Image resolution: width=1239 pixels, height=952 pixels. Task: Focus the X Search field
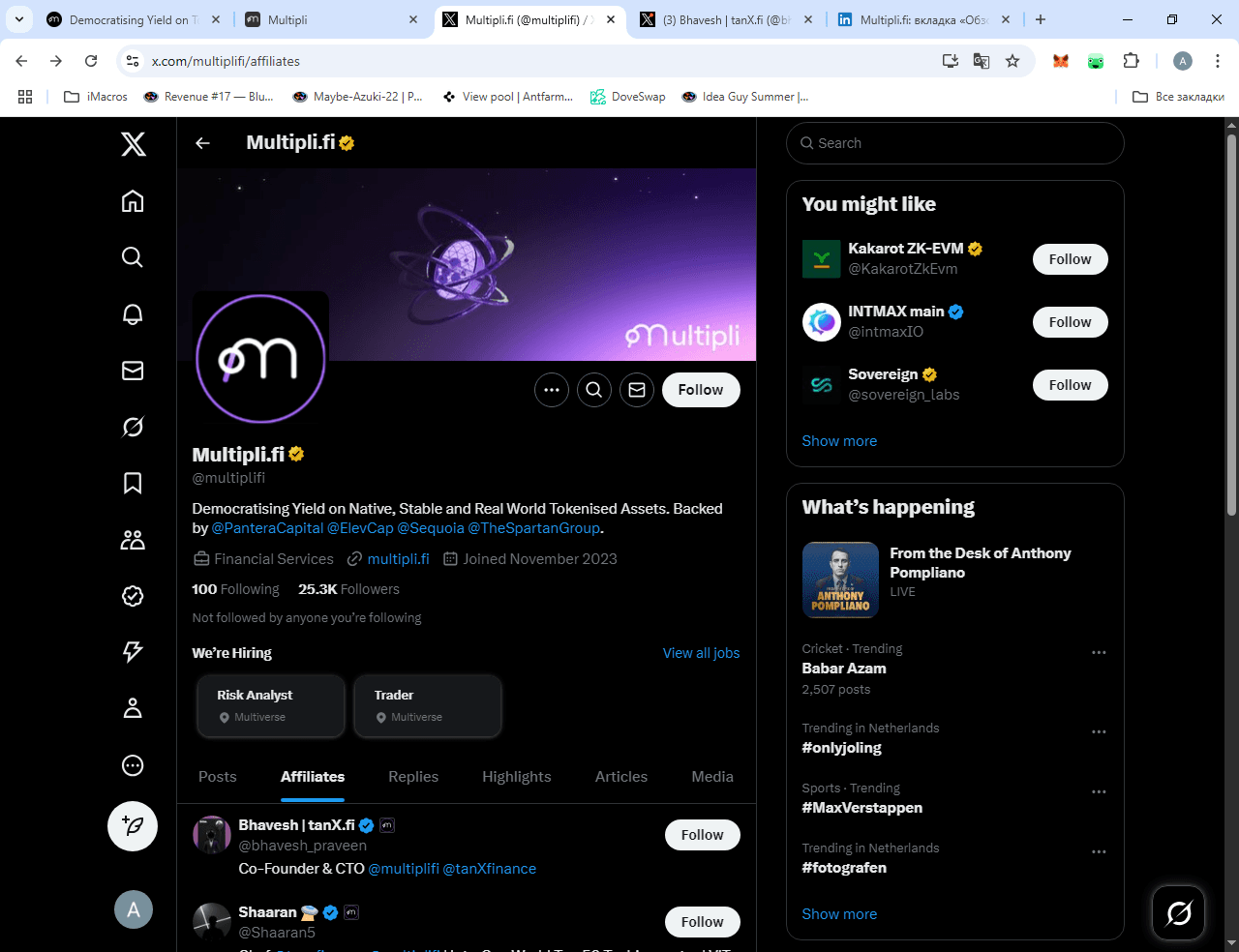point(955,143)
